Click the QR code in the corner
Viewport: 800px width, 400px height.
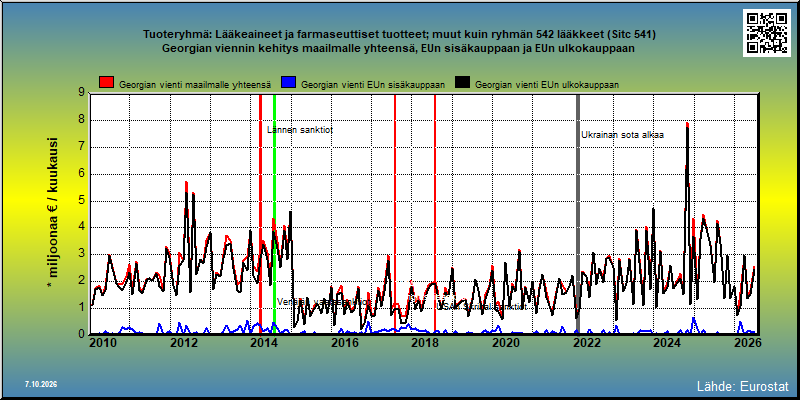[x=769, y=33]
